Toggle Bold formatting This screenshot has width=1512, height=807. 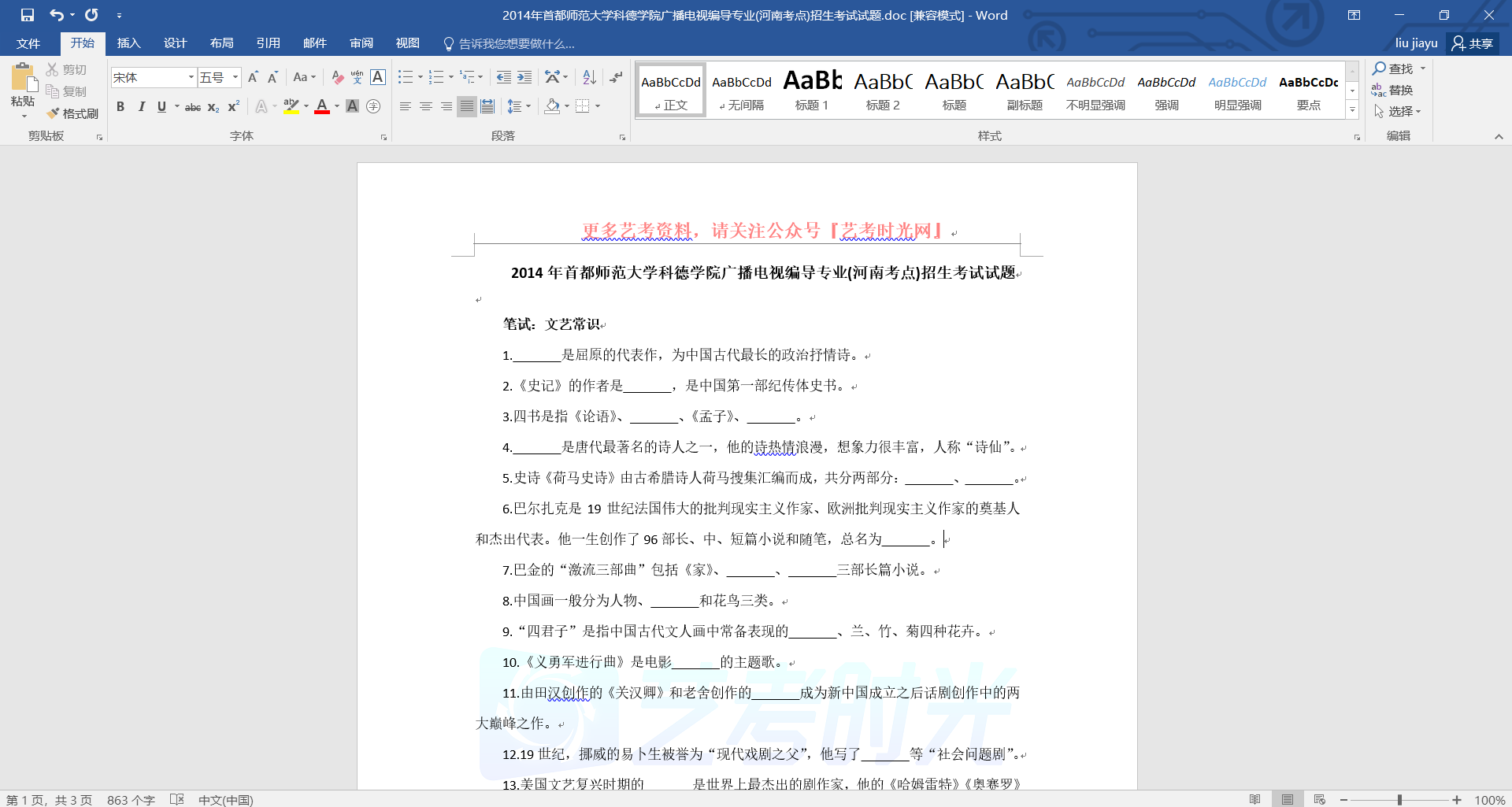pos(120,106)
